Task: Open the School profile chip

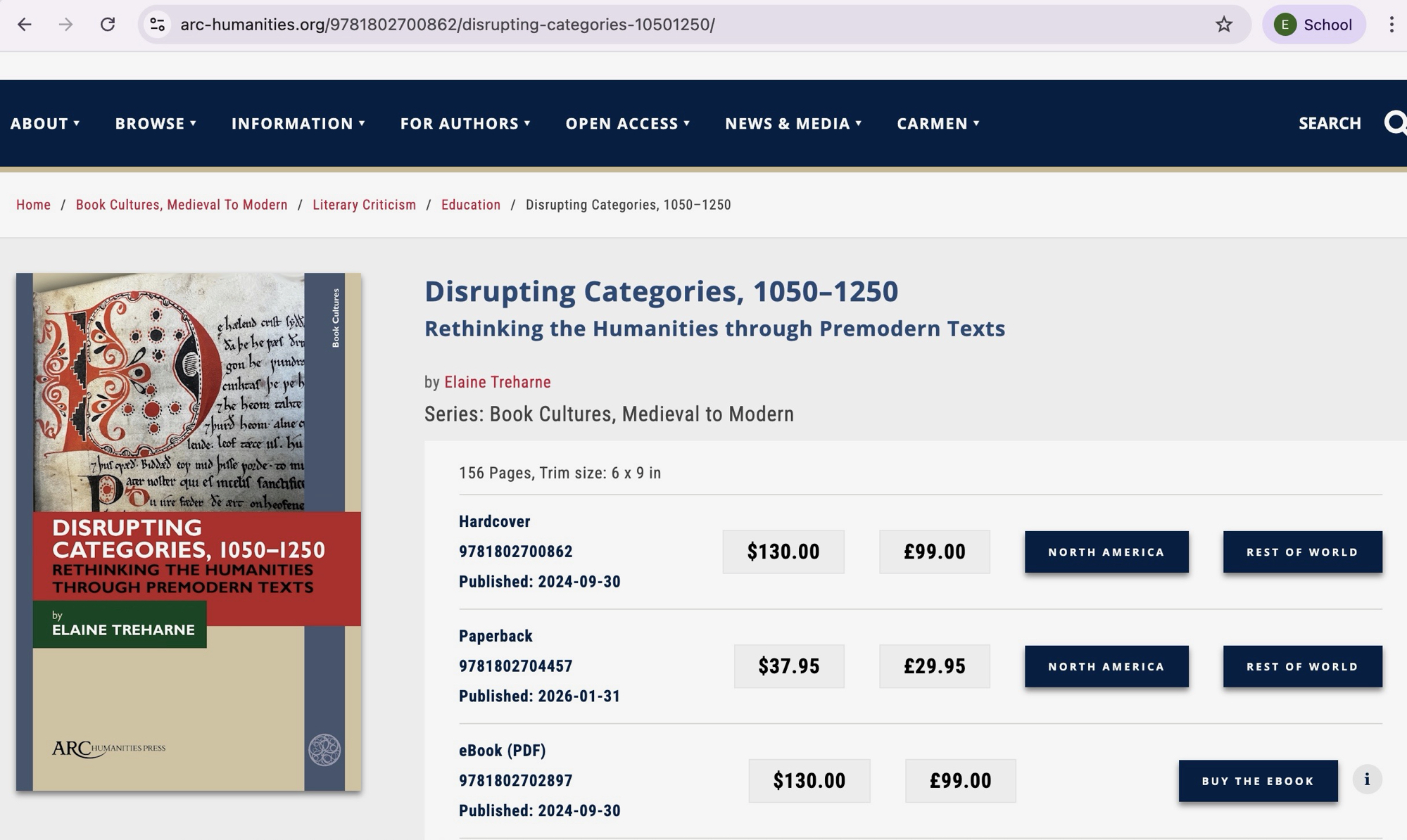Action: 1313,25
